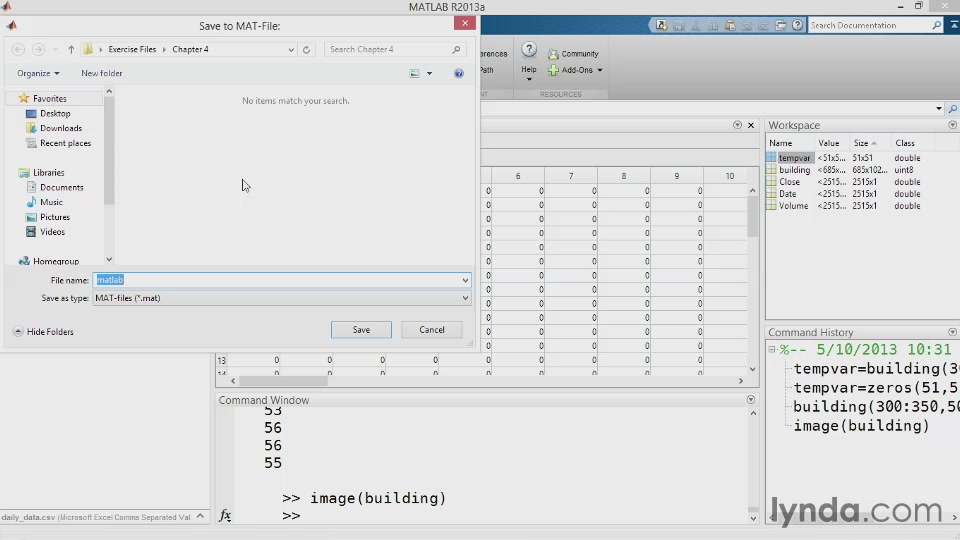
Task: Click the Paste icon in MATLAB quick toolbar
Action: pyautogui.click(x=730, y=25)
